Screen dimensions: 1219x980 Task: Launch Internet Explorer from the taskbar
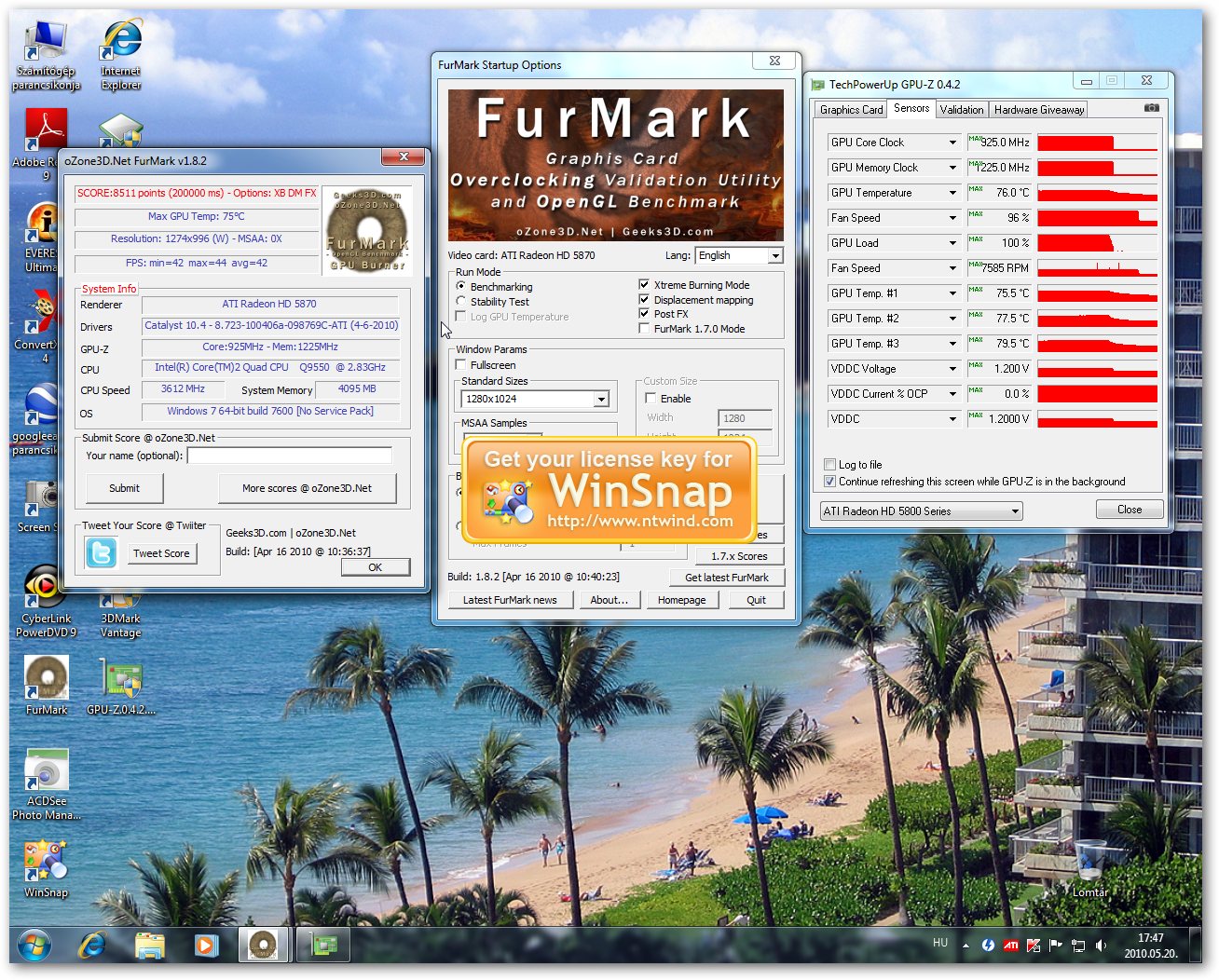click(x=91, y=946)
